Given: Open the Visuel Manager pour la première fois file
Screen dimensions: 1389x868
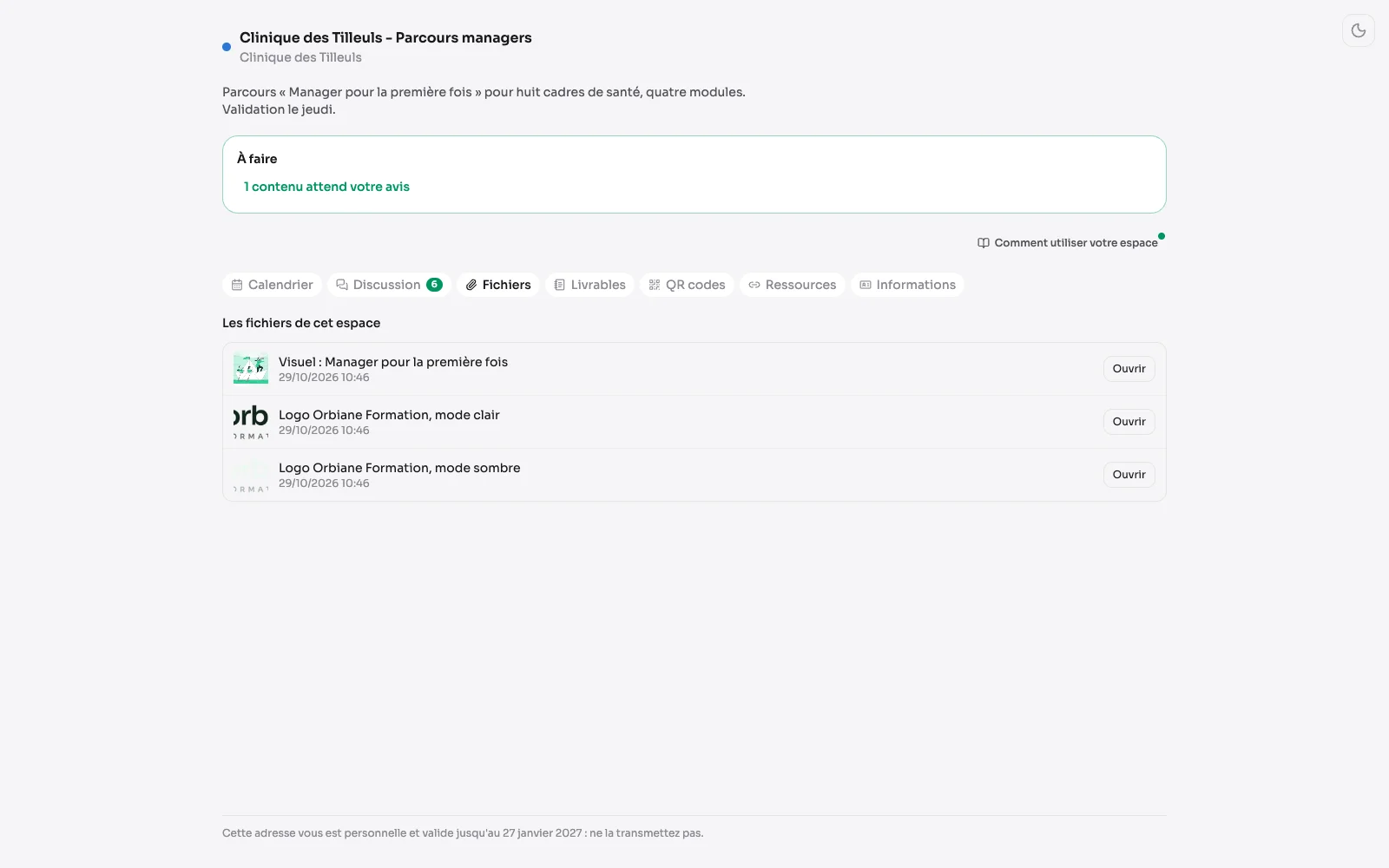Looking at the screenshot, I should (1129, 369).
